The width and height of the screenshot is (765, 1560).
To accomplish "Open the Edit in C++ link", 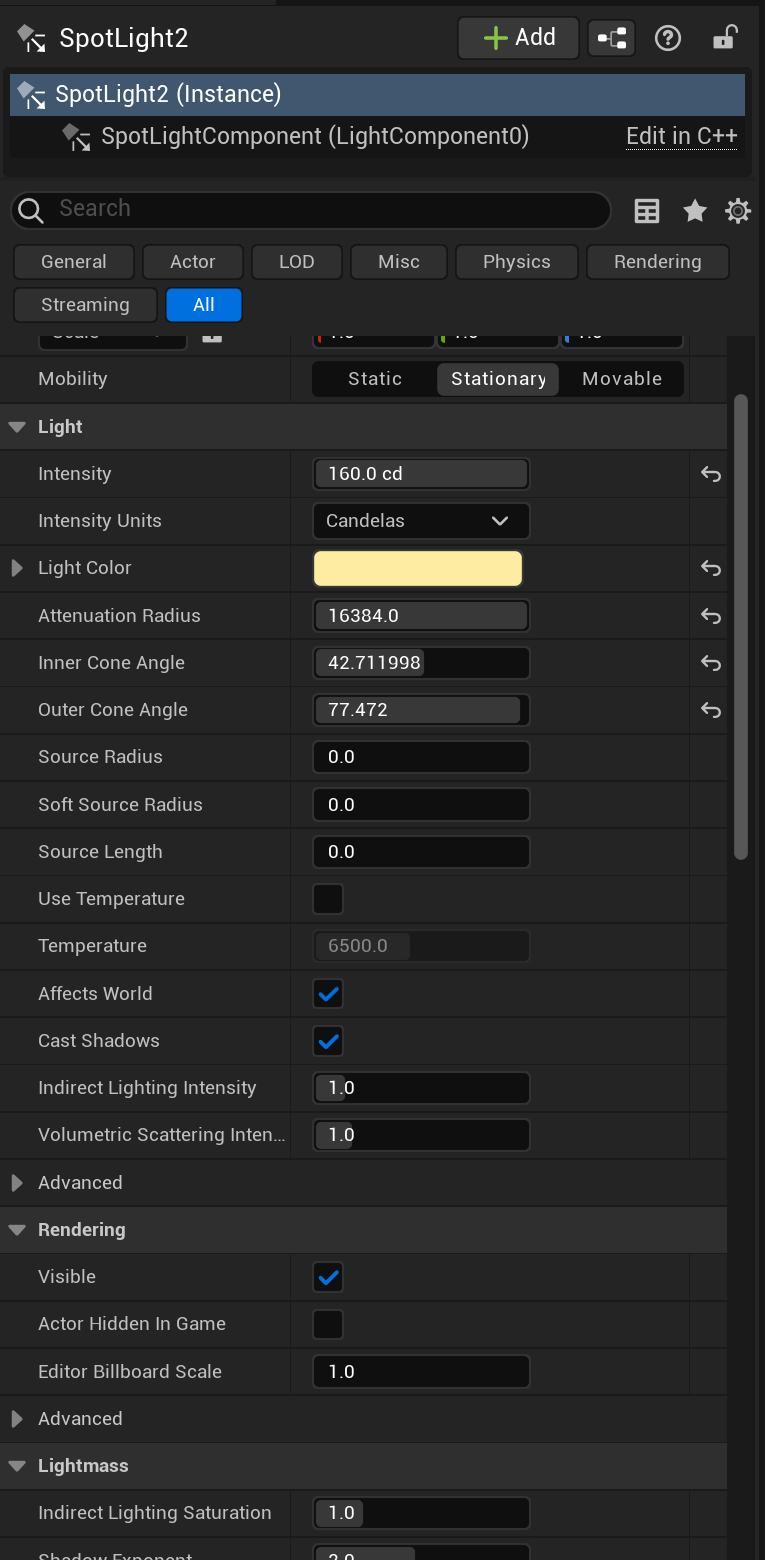I will [x=681, y=136].
